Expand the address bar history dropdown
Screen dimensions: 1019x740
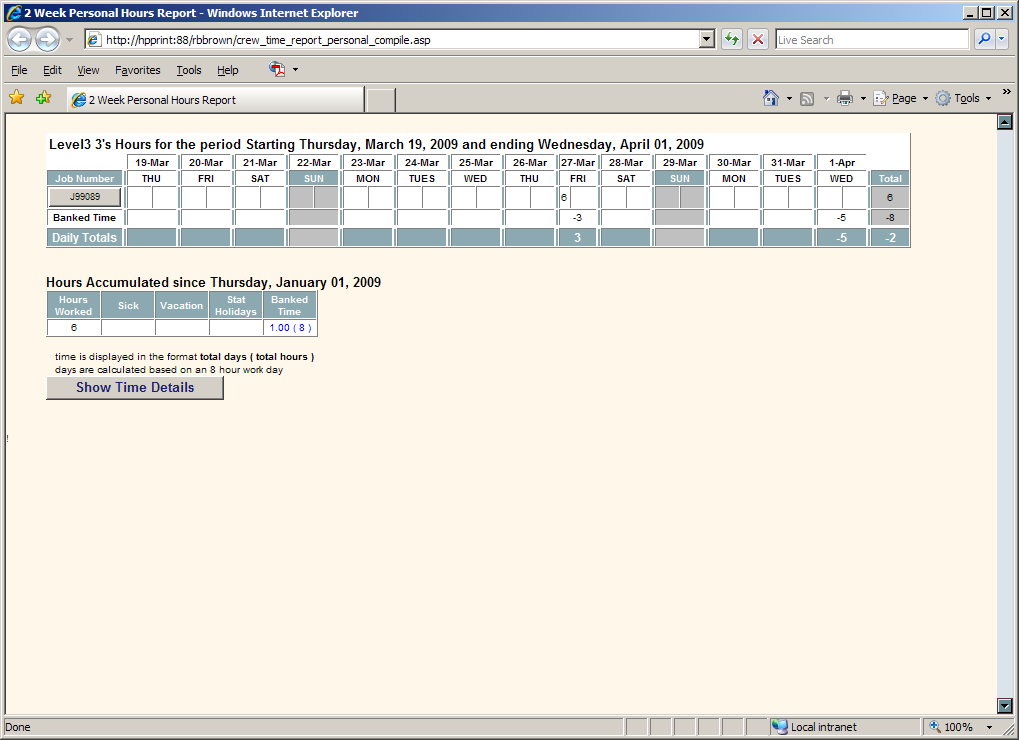coord(707,40)
